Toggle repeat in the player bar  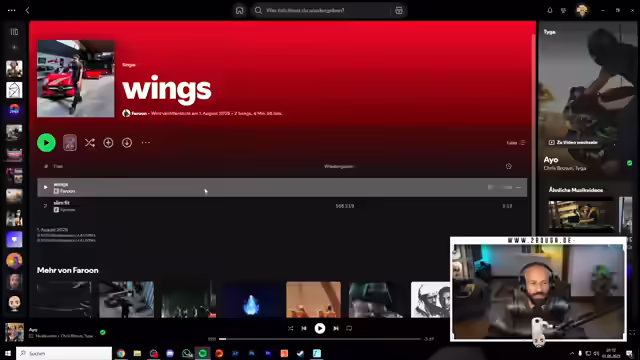(349, 328)
